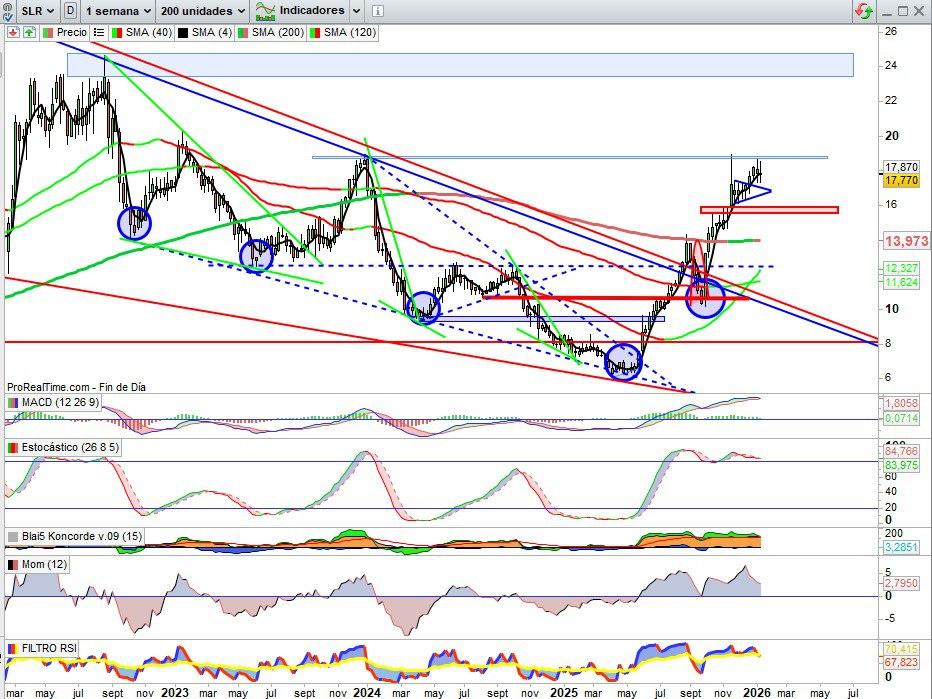
Task: Click the Estocástico color swatch
Action: click(13, 448)
